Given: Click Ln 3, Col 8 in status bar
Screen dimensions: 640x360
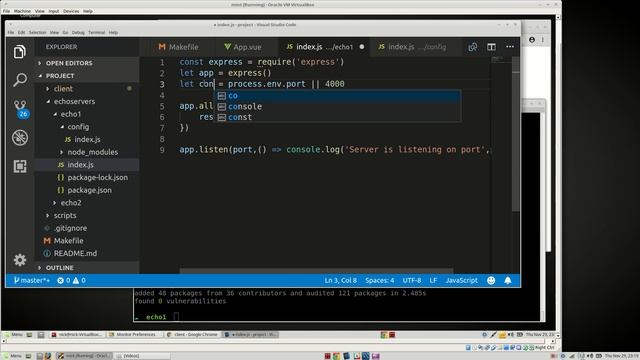Looking at the screenshot, I should [340, 280].
